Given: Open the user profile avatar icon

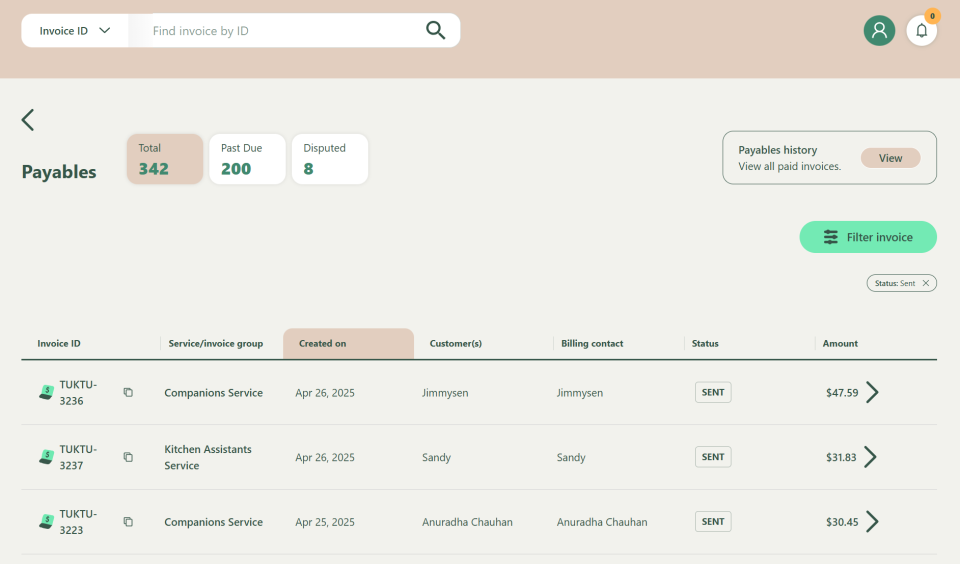Looking at the screenshot, I should tap(879, 30).
